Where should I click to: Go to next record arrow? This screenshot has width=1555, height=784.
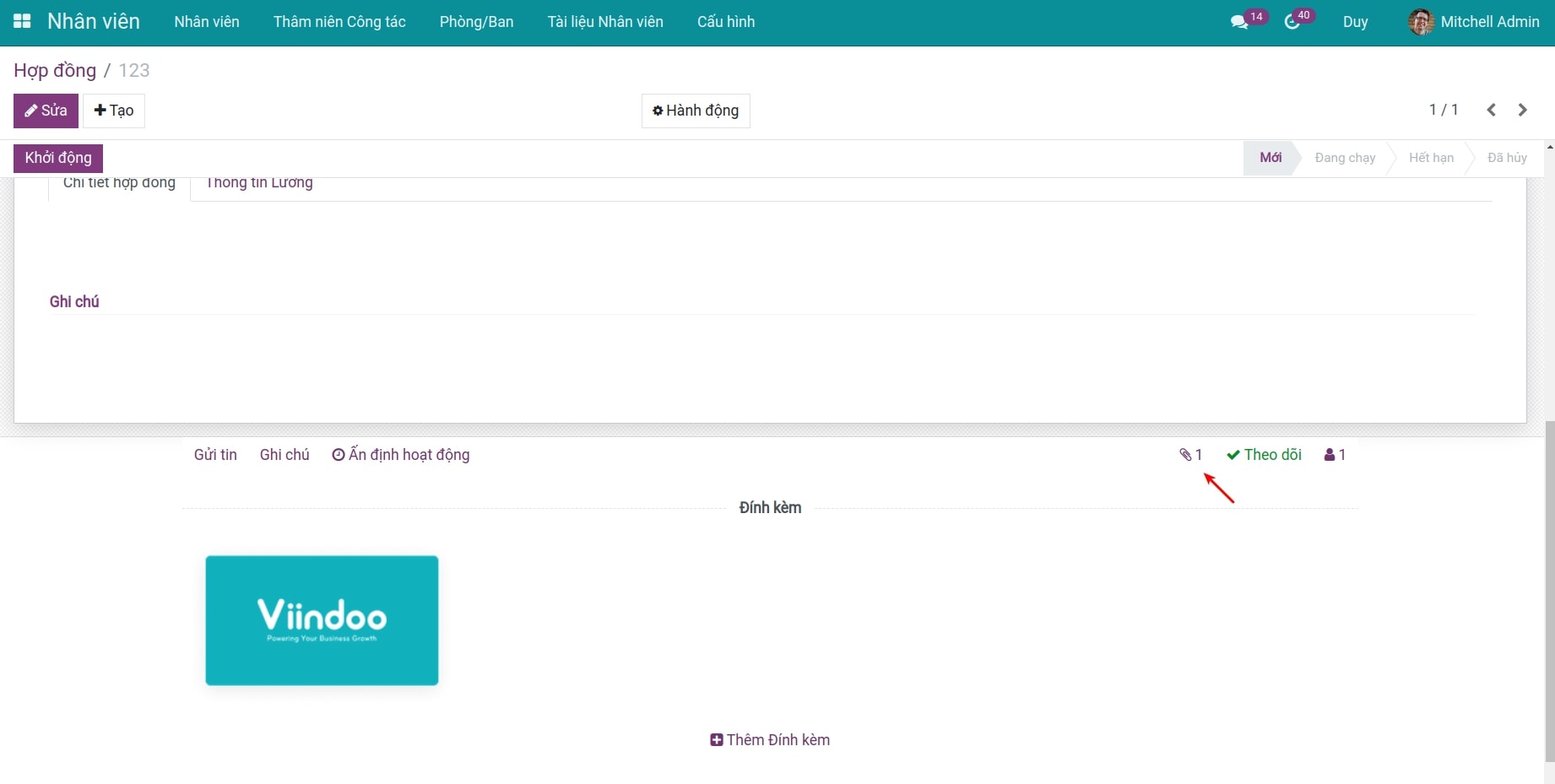[x=1522, y=111]
